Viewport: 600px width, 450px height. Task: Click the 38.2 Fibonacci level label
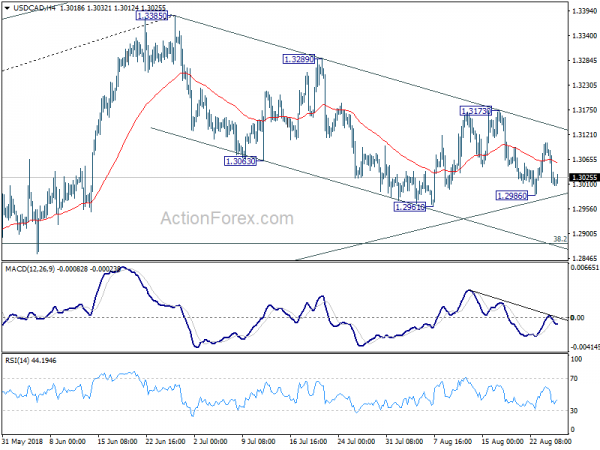(x=560, y=239)
